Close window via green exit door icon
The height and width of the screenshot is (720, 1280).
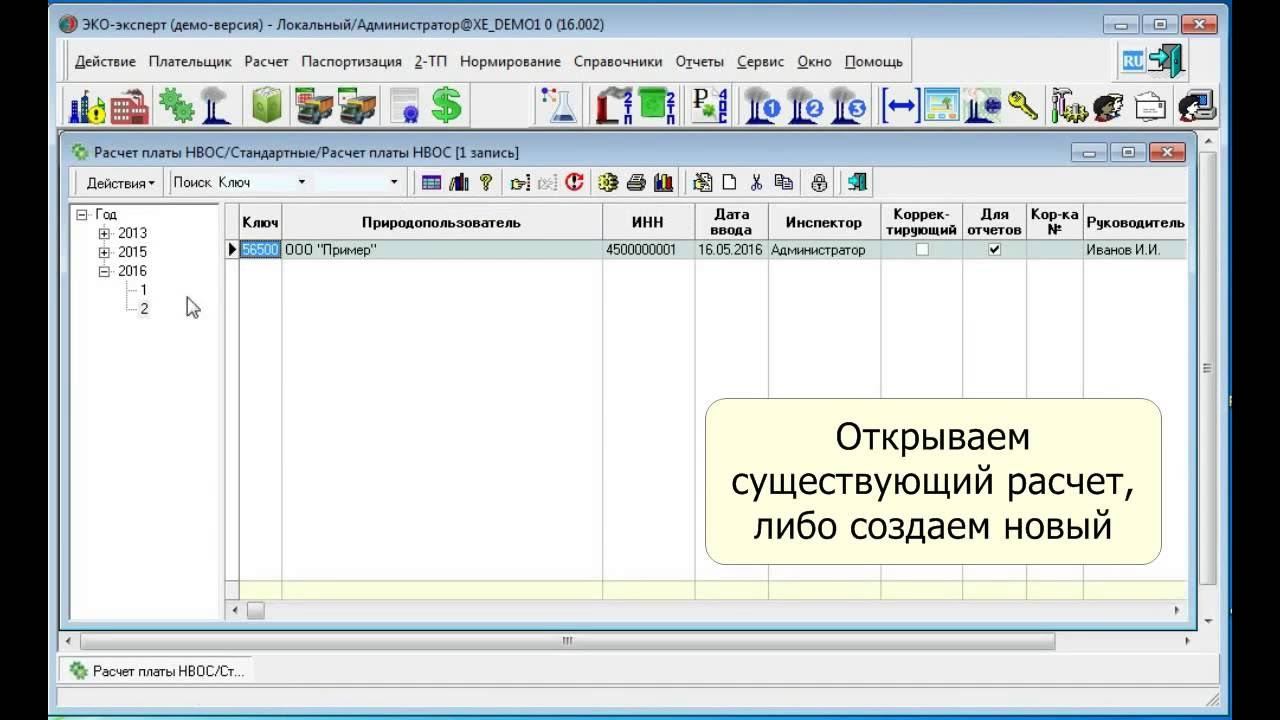[x=857, y=182]
